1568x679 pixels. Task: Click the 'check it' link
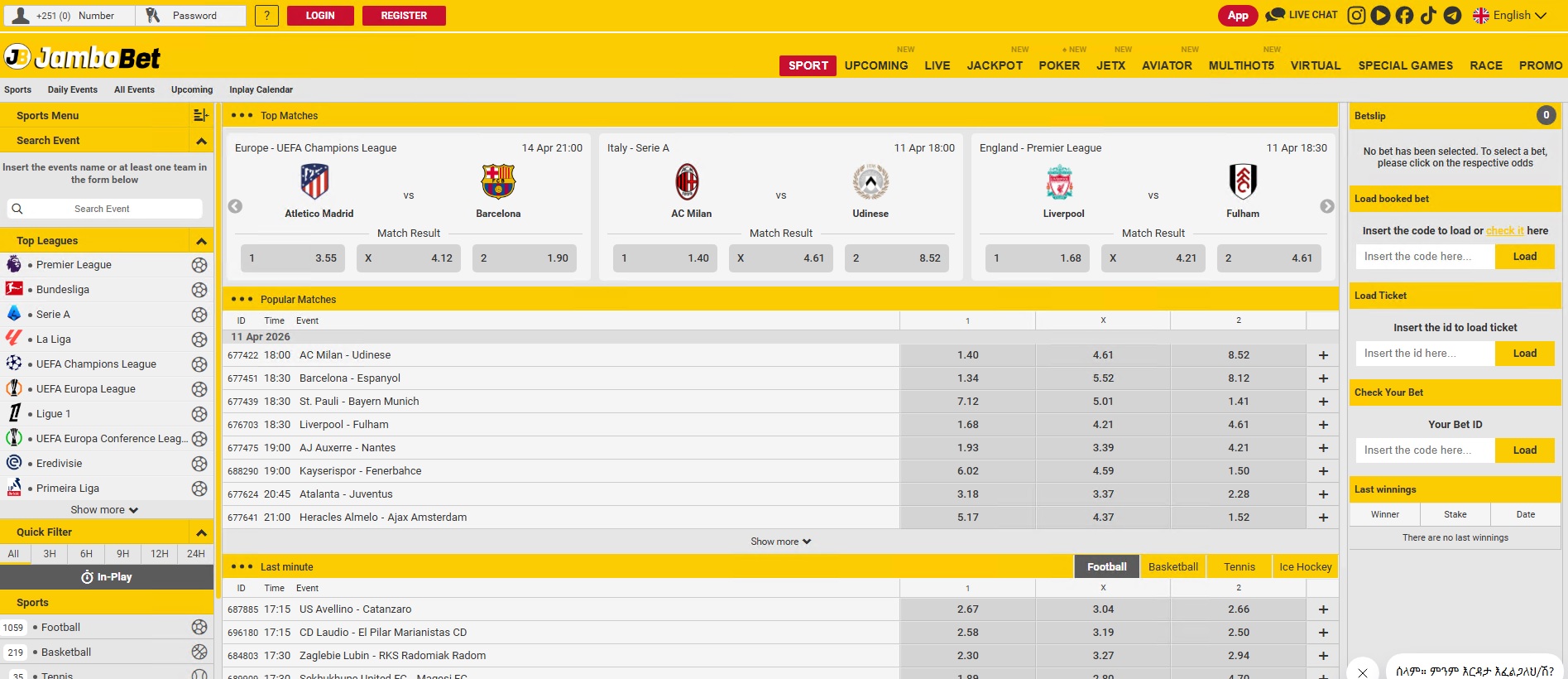(x=1504, y=231)
